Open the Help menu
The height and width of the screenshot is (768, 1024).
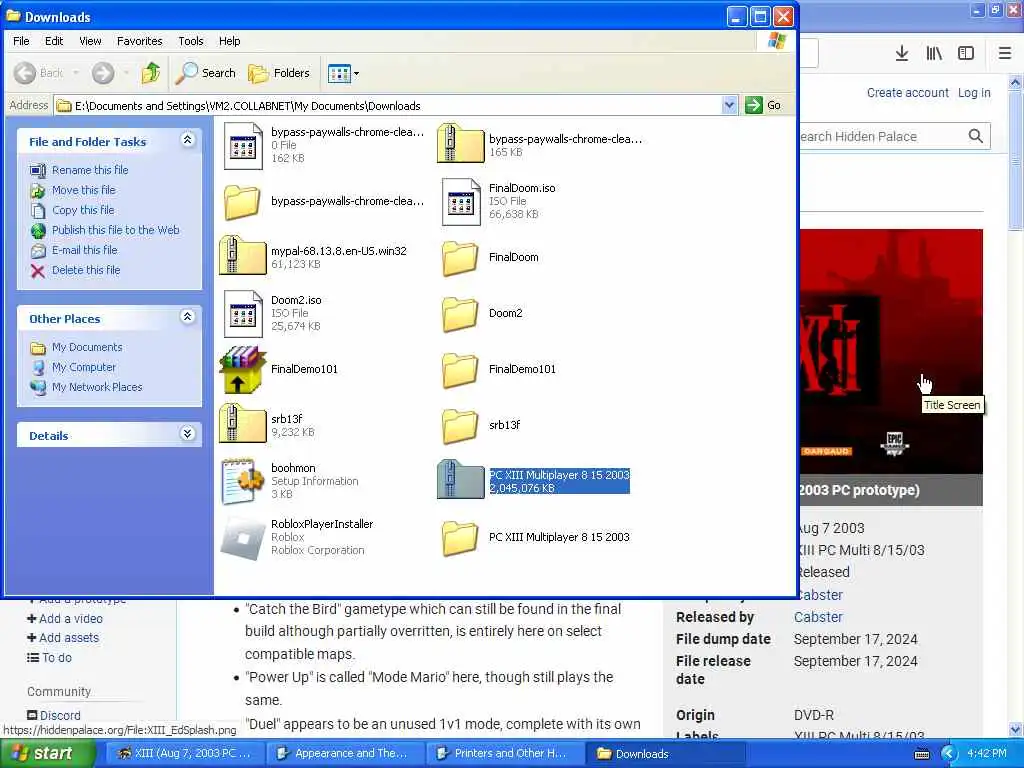(x=229, y=40)
